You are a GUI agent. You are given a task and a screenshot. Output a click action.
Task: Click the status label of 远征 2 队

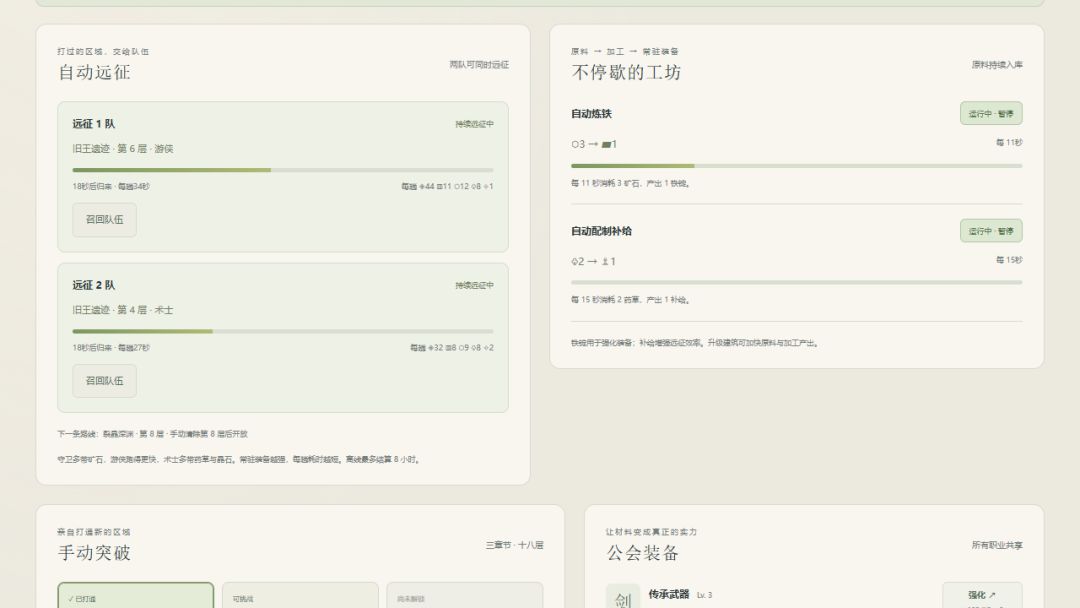(x=475, y=285)
